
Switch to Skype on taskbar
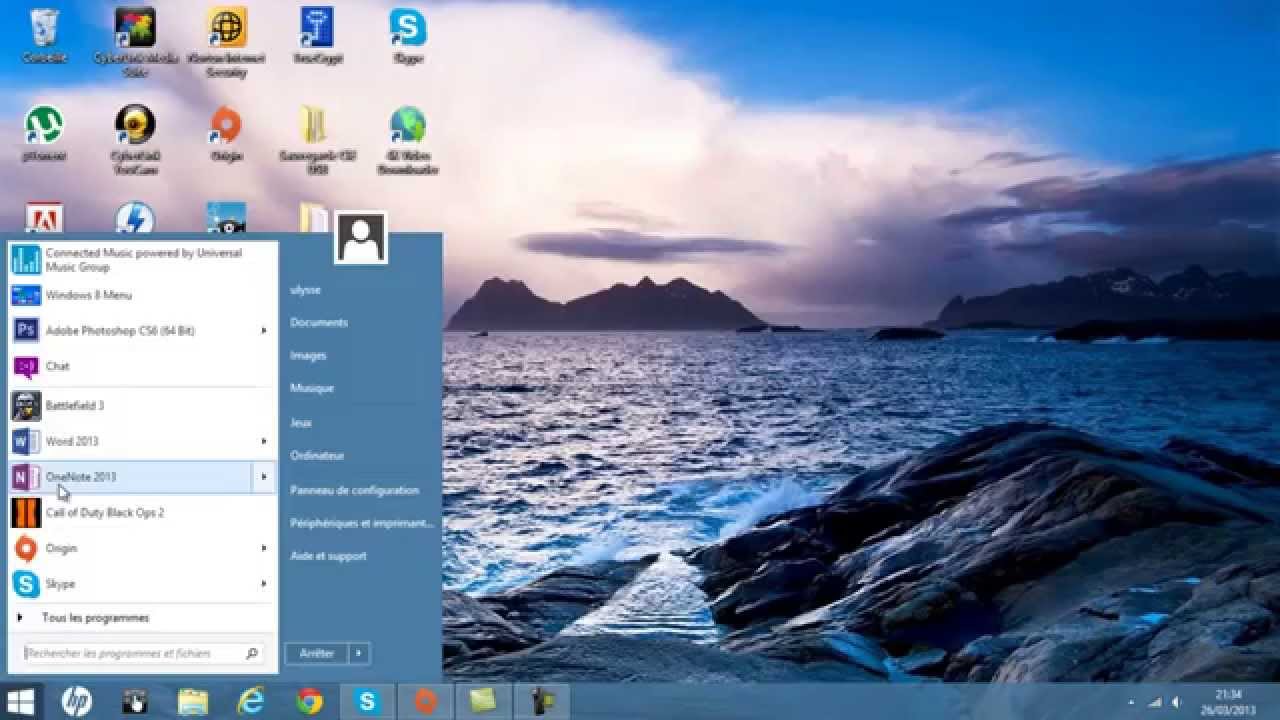point(367,702)
